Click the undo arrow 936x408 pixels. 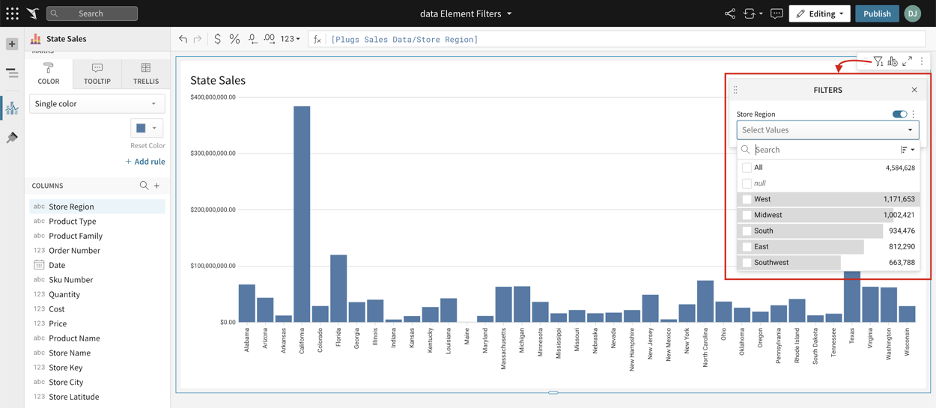point(183,39)
